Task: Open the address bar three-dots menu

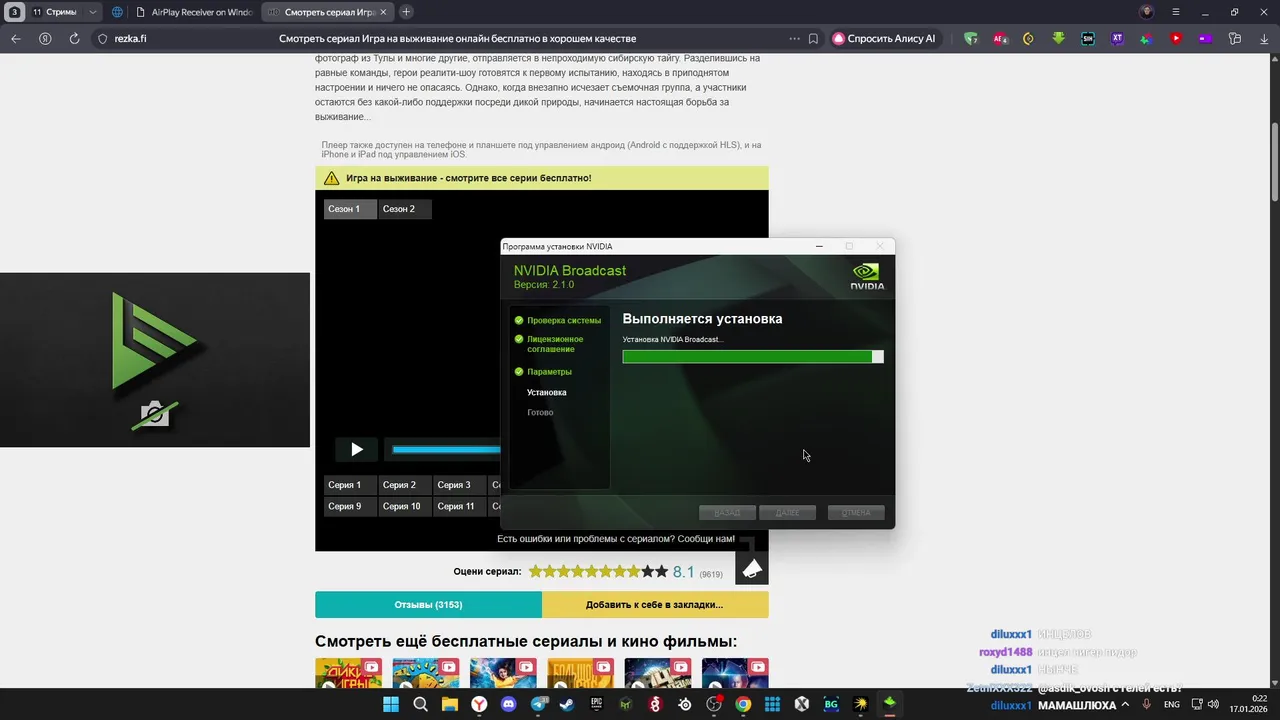Action: (x=795, y=39)
